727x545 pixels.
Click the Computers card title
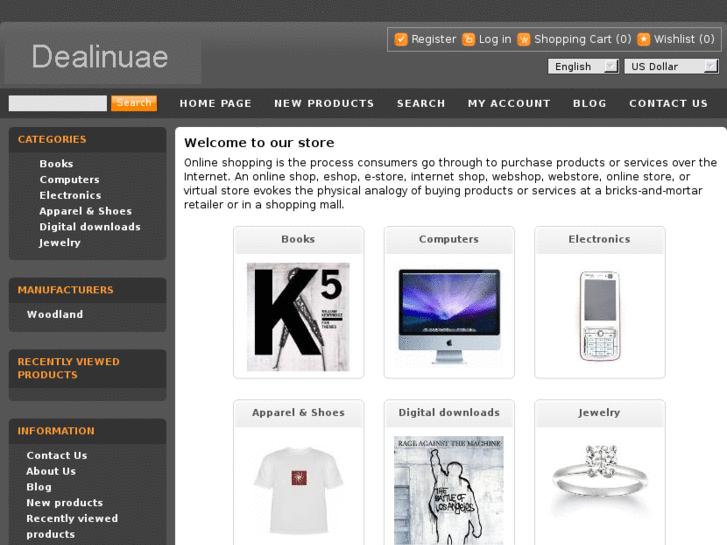[x=449, y=239]
